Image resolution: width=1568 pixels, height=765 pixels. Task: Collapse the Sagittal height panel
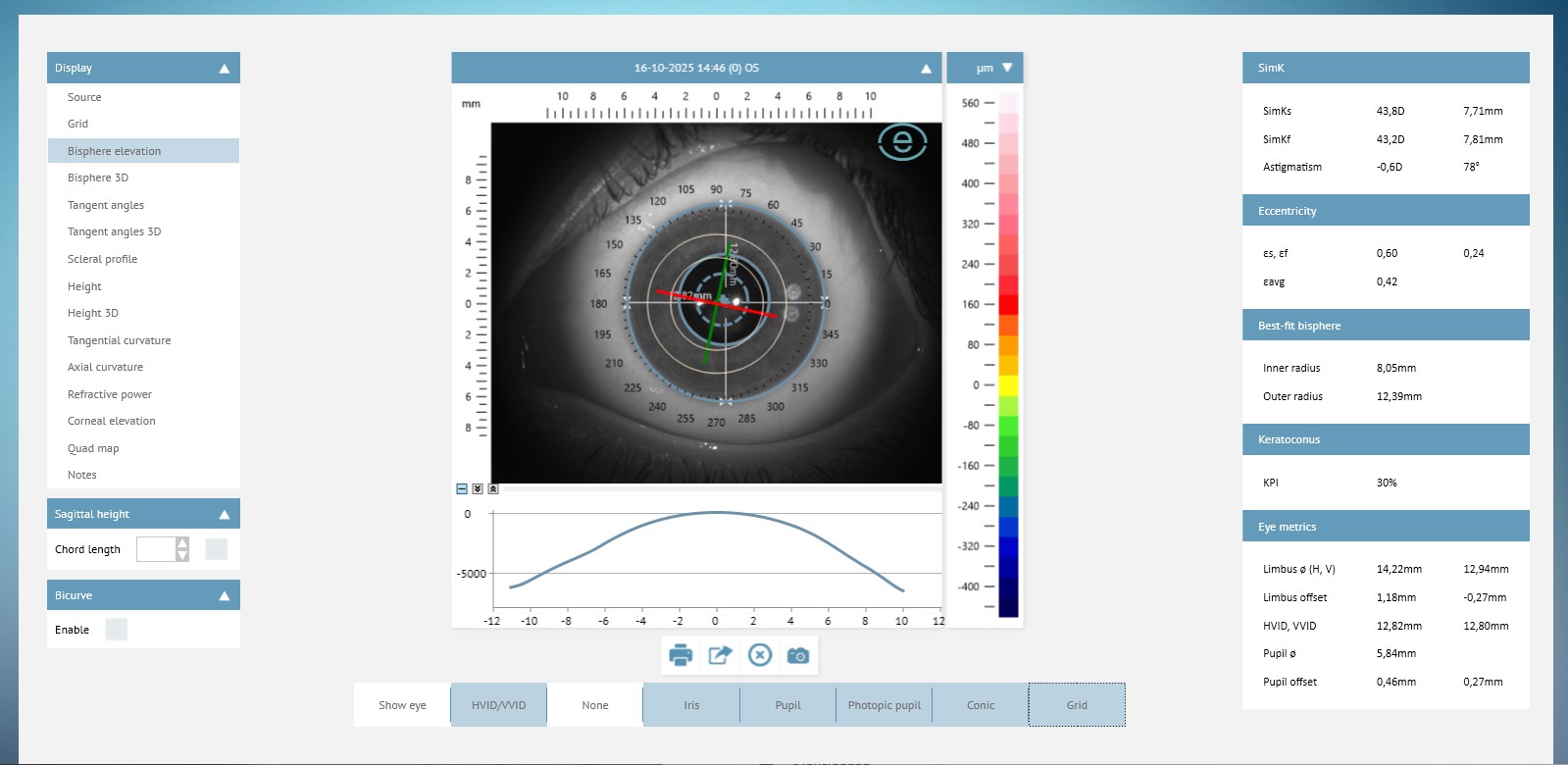[x=224, y=515]
